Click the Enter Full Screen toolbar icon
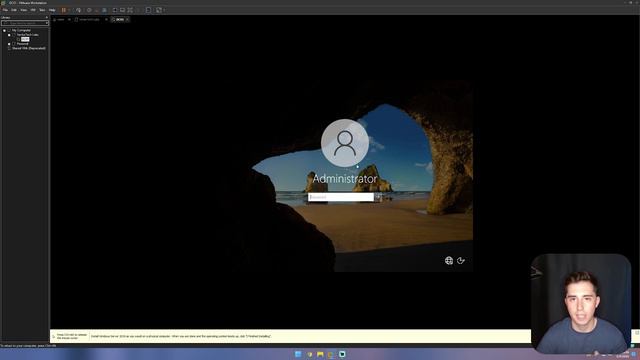 click(x=130, y=10)
